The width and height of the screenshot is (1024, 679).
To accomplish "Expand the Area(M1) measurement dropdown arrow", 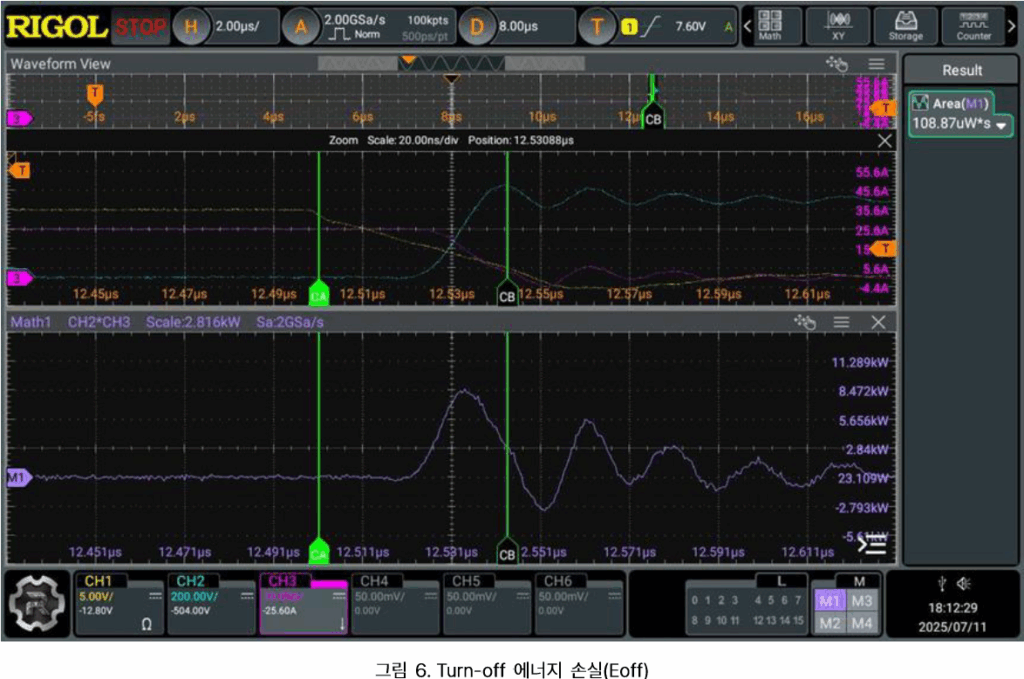I will pos(997,126).
